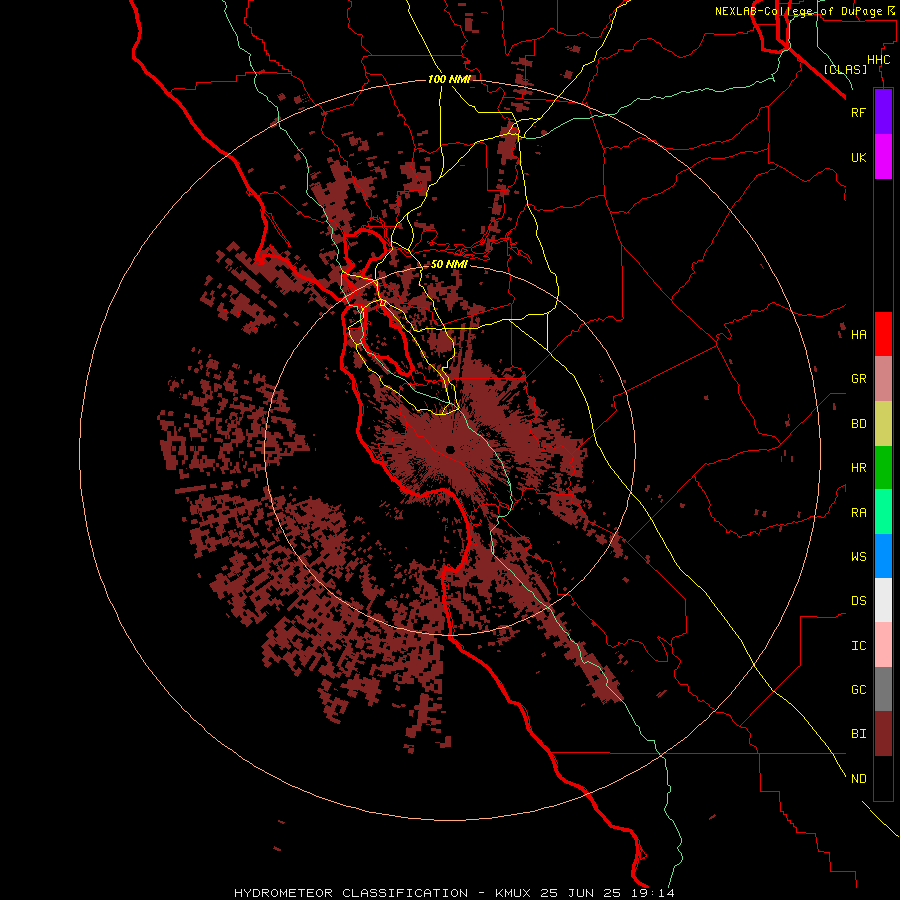900x900 pixels.
Task: Click the 50 NMI range ring label
Action: click(449, 264)
